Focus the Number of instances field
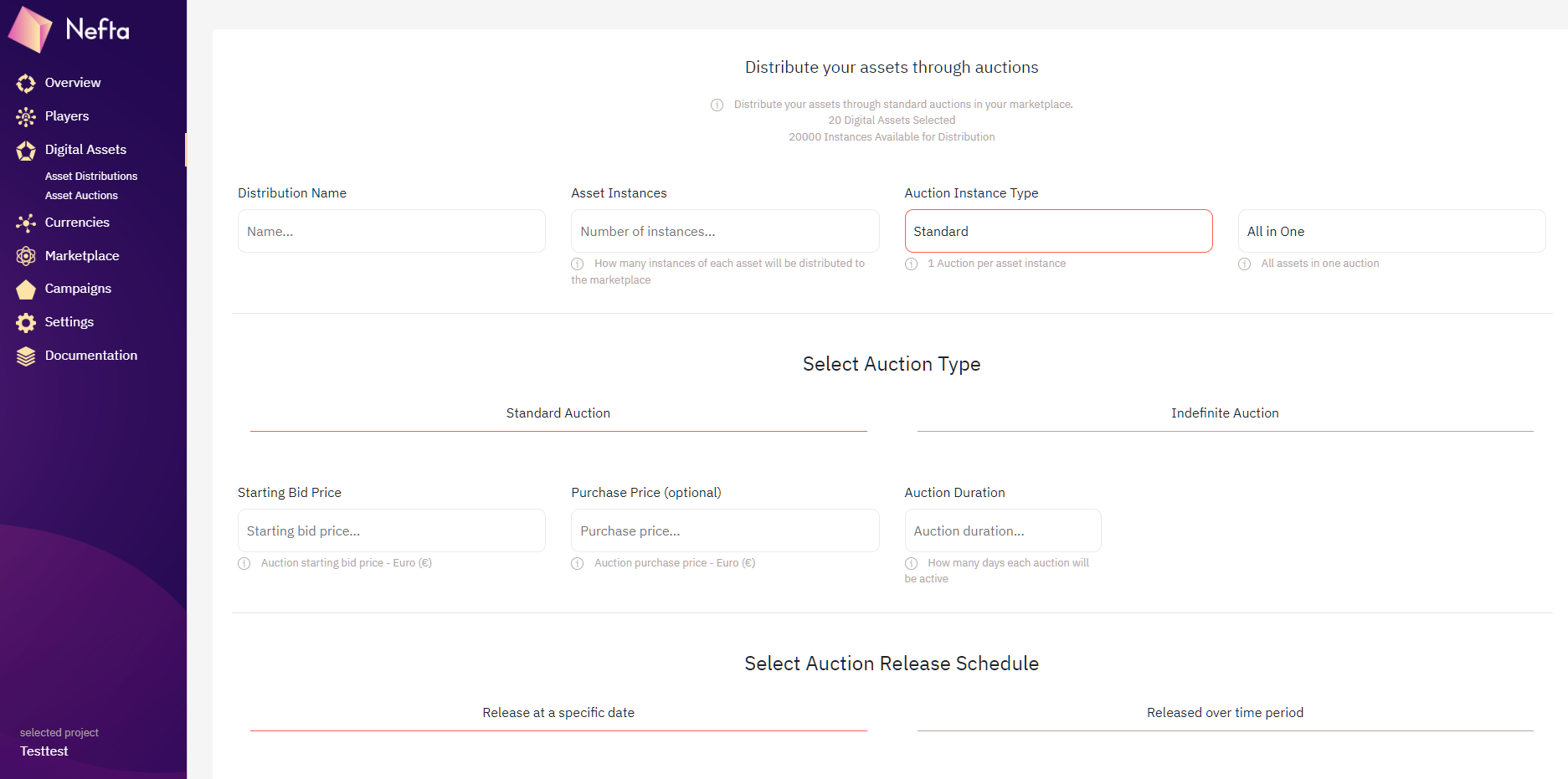The image size is (1568, 779). pyautogui.click(x=725, y=231)
